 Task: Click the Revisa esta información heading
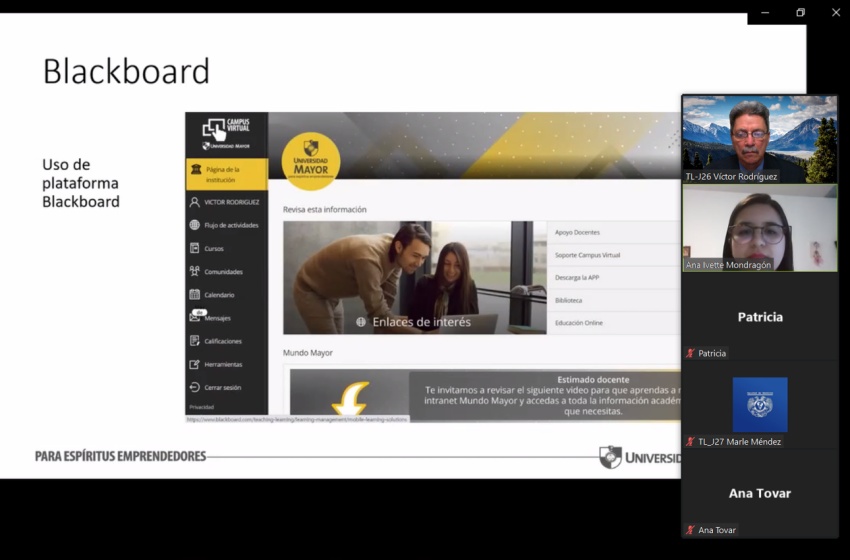(x=325, y=209)
